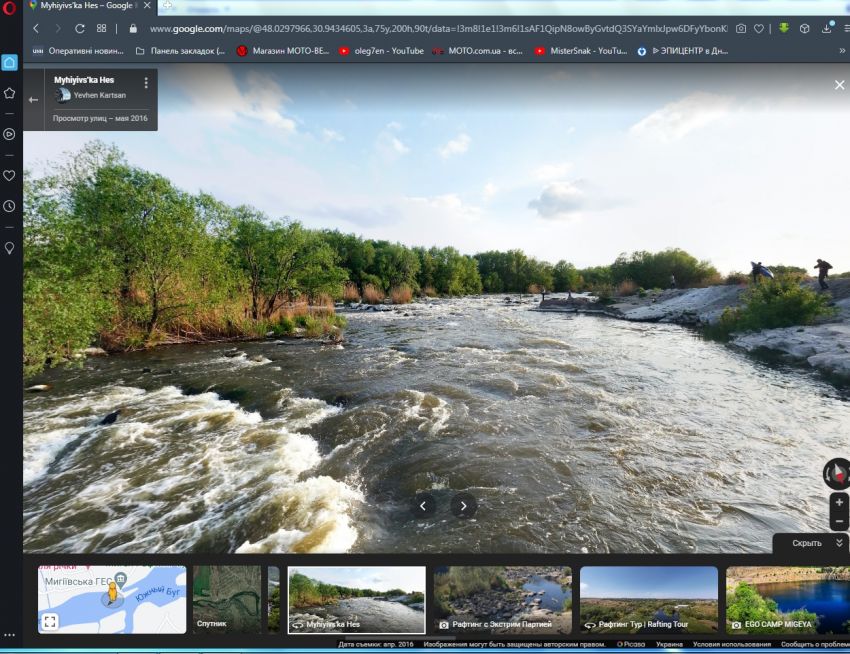The width and height of the screenshot is (850, 654).
Task: Open the sidebar heart pinboards icon
Action: (x=9, y=176)
